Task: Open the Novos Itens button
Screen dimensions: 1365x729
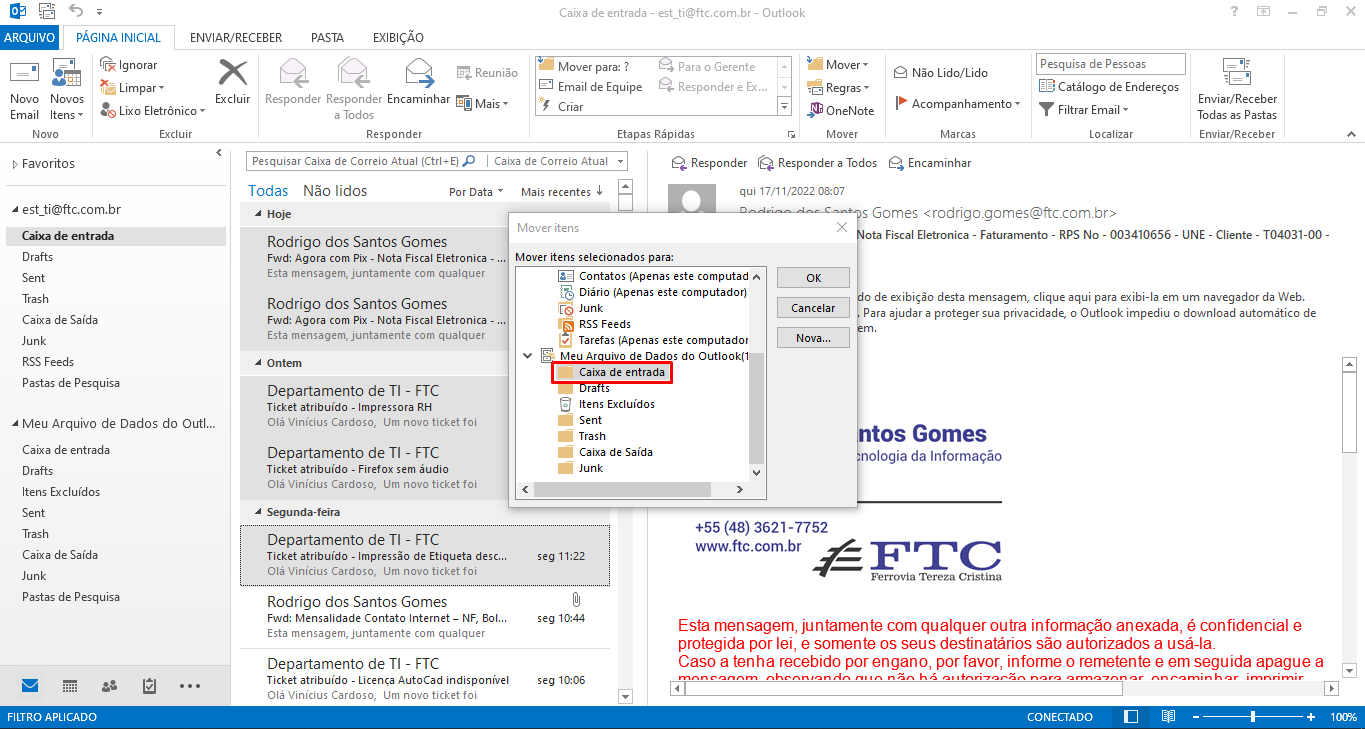Action: [x=67, y=90]
